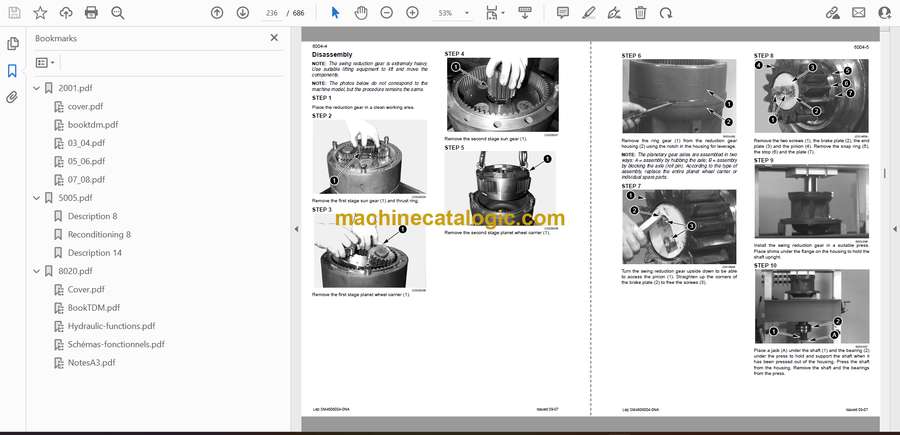Close the Bookmarks panel
The width and height of the screenshot is (900, 435).
click(x=274, y=38)
